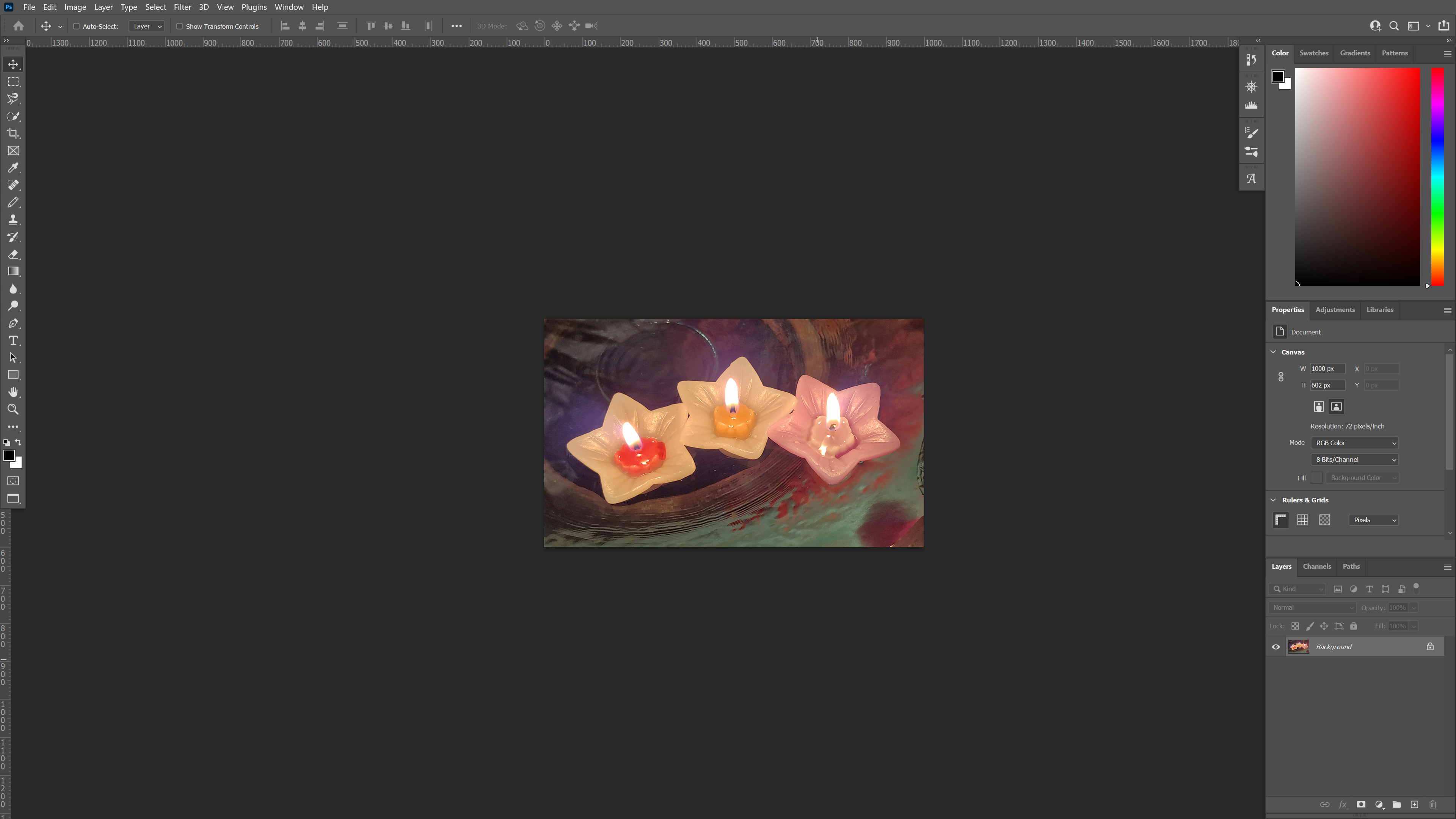
Task: Select the Clone Stamp tool
Action: (13, 220)
